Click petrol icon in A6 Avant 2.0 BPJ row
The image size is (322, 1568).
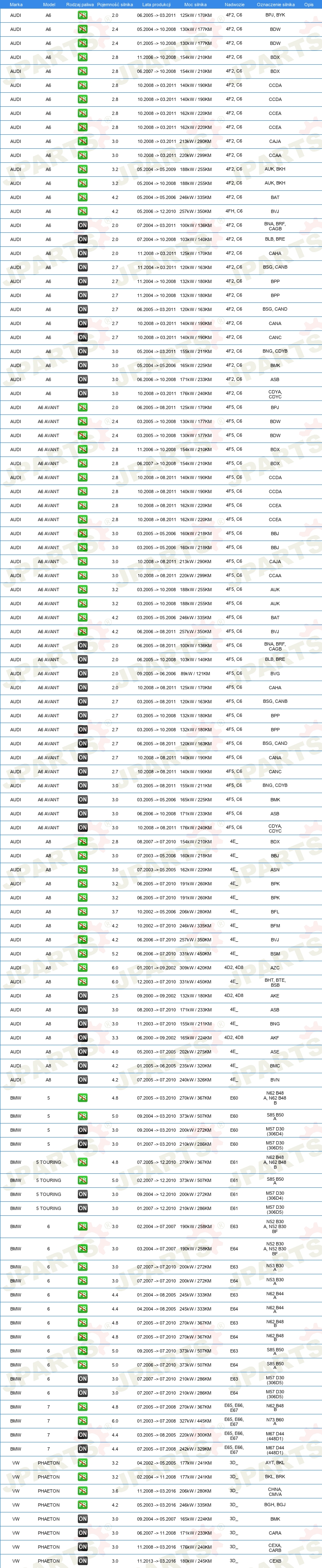(82, 407)
